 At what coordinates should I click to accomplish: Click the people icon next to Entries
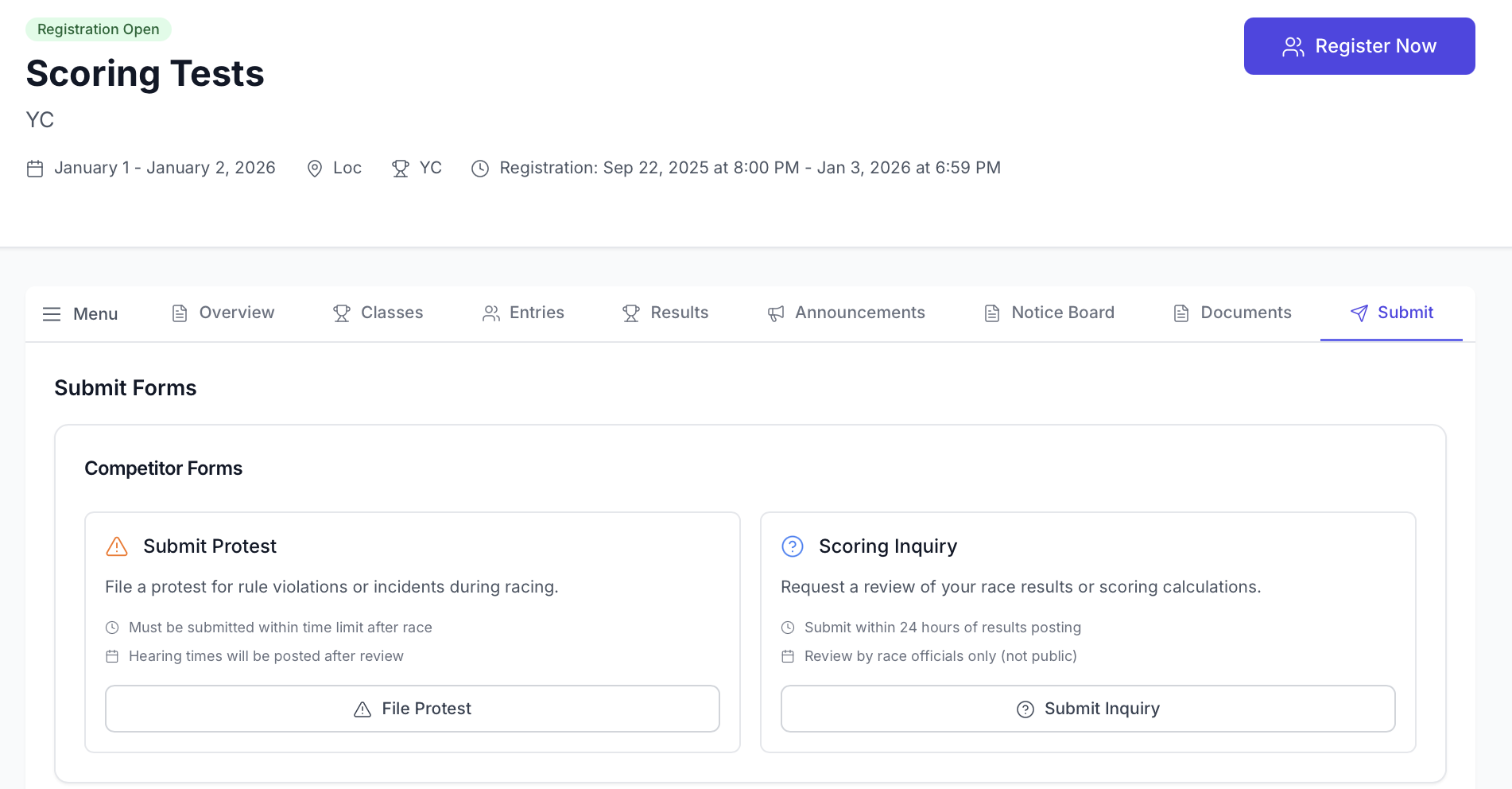[x=490, y=313]
